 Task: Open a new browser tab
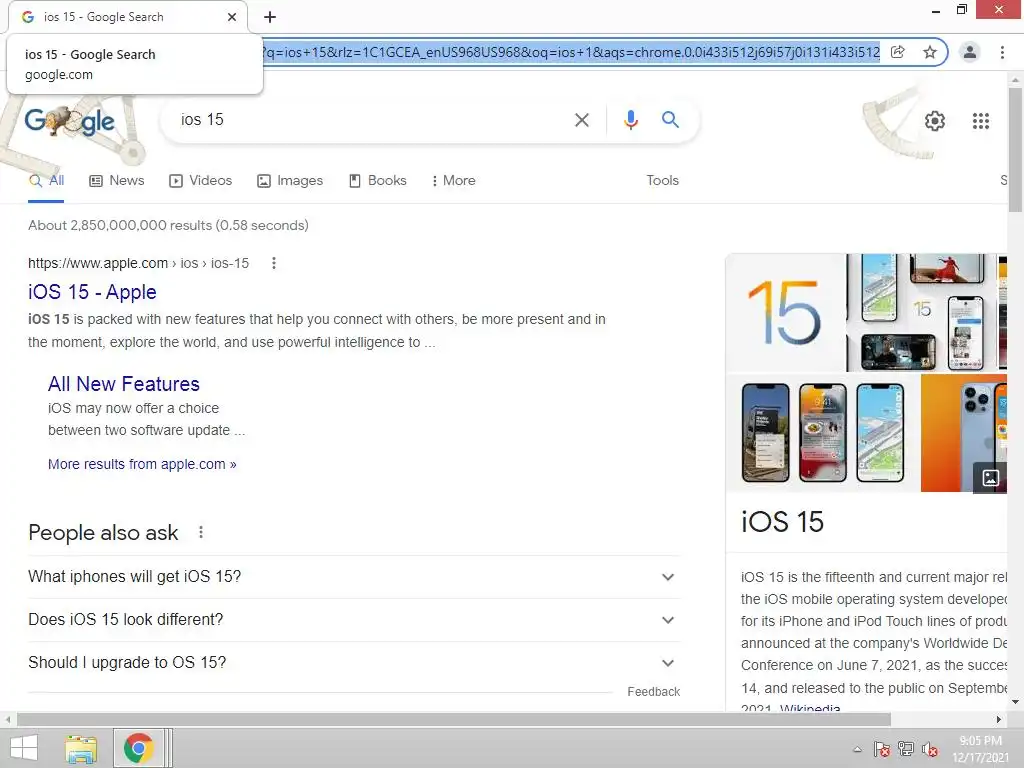[x=270, y=17]
